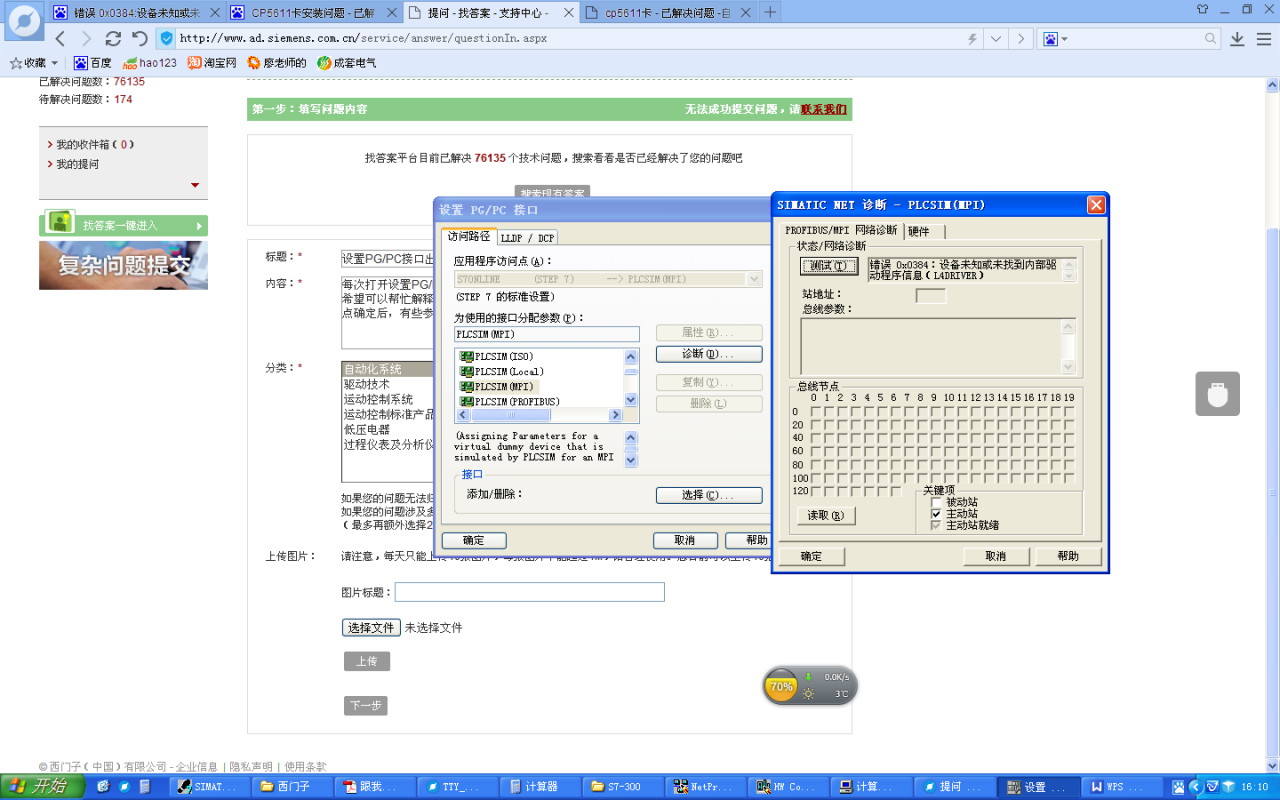
Task: Click 下一步 next step button
Action: (365, 705)
